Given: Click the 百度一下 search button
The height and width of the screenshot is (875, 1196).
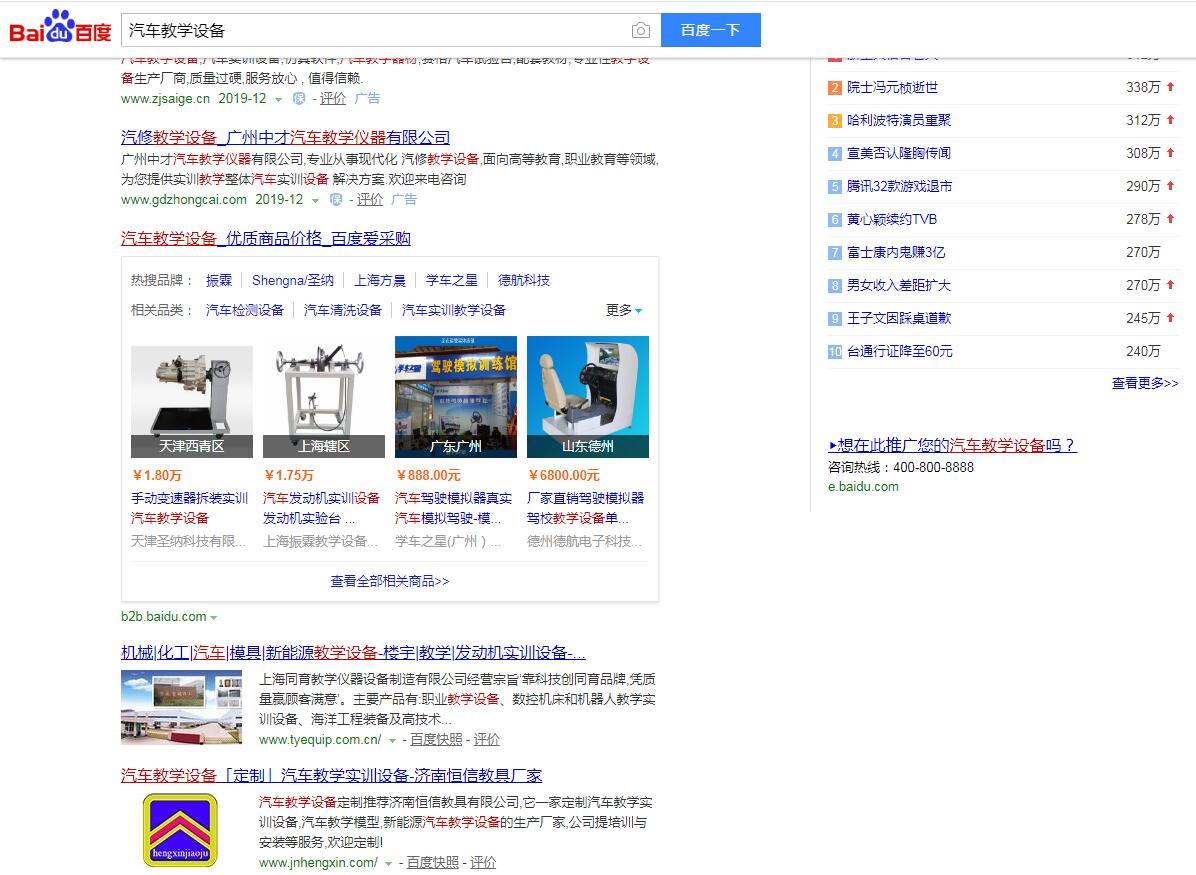Looking at the screenshot, I should coord(710,30).
